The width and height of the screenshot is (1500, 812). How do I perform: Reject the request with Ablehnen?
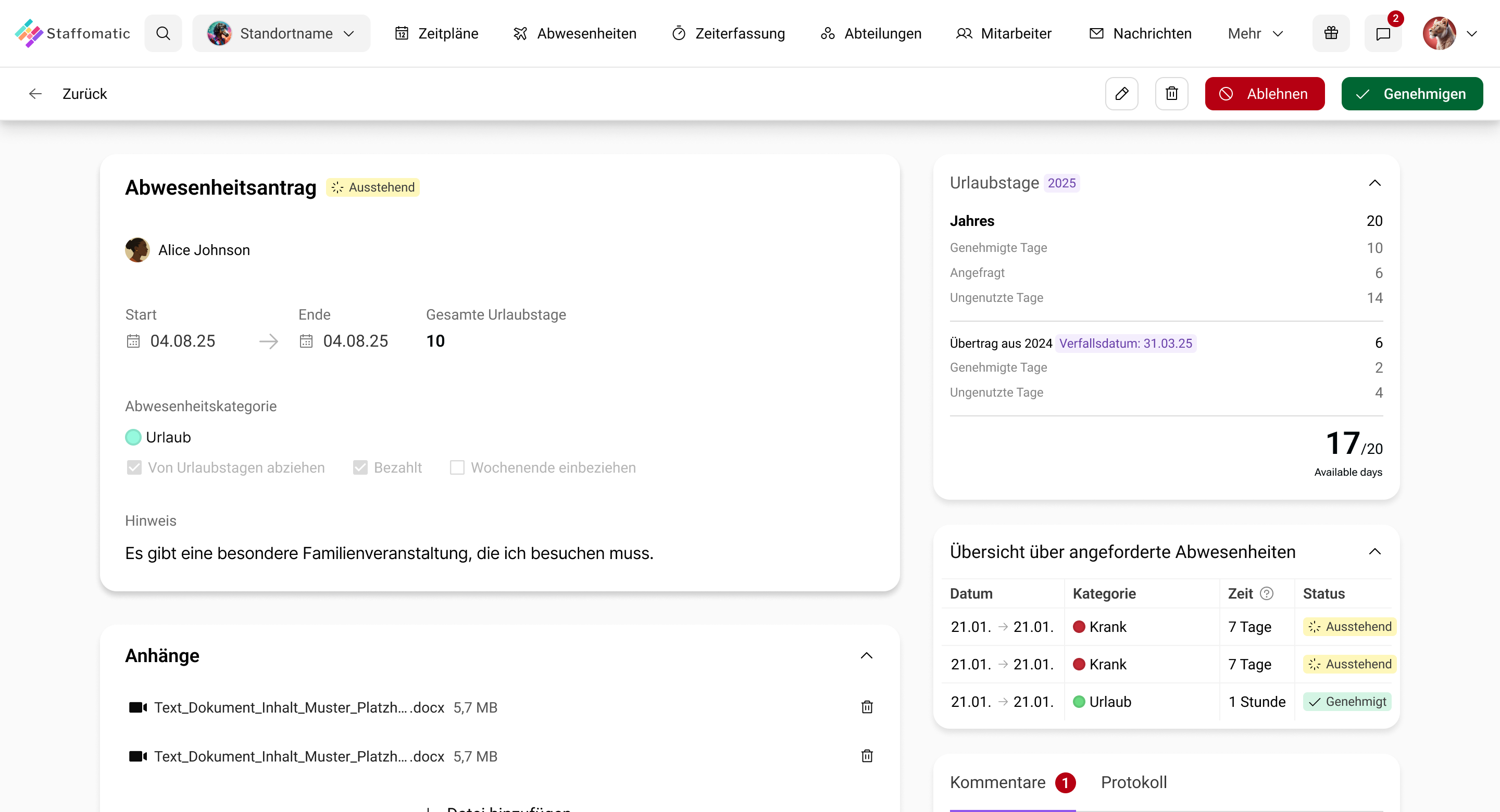point(1264,93)
